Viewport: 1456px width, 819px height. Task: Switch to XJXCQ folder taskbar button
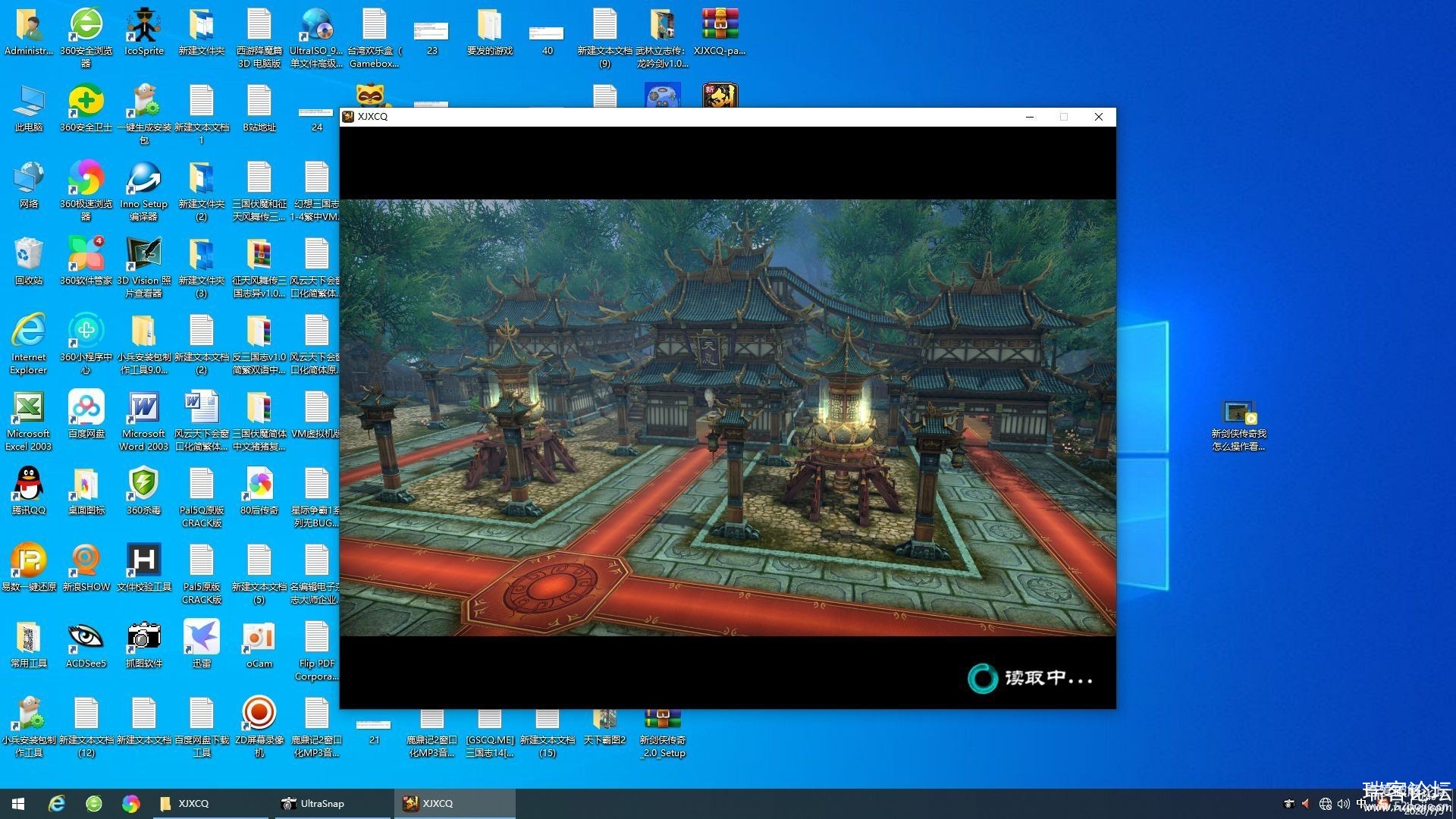(x=210, y=803)
